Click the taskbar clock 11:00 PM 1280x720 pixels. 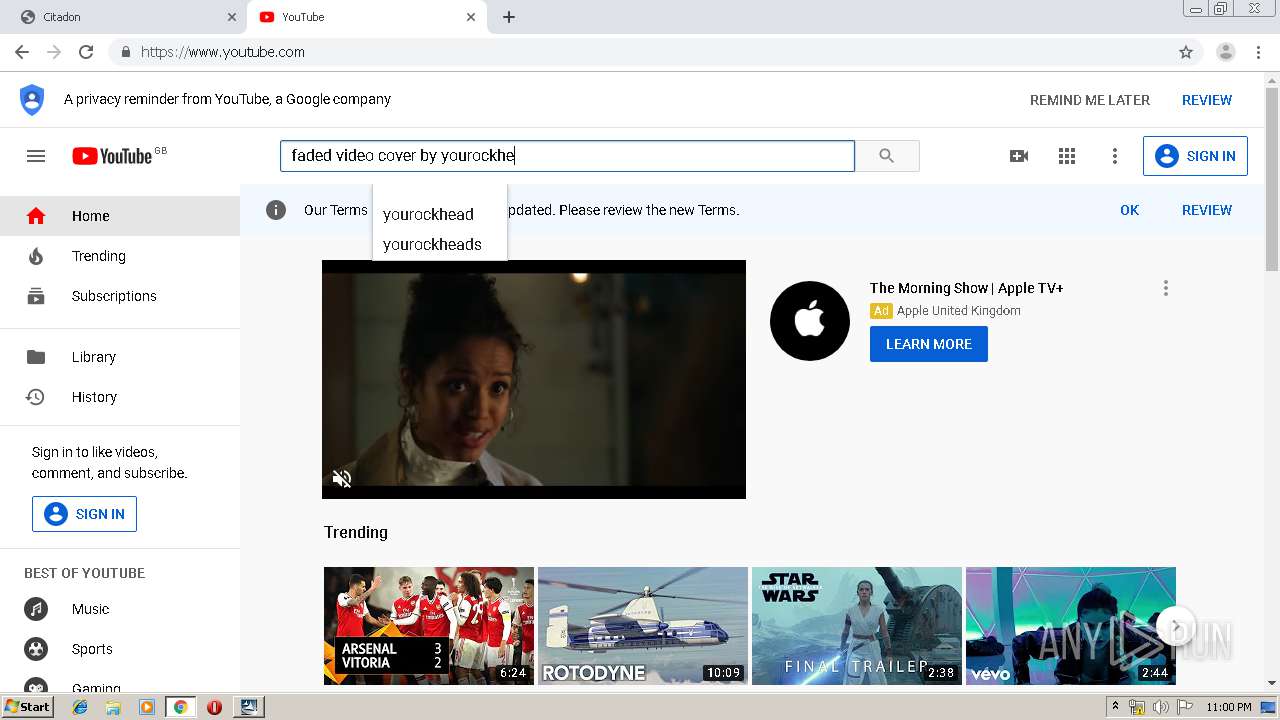pyautogui.click(x=1229, y=707)
